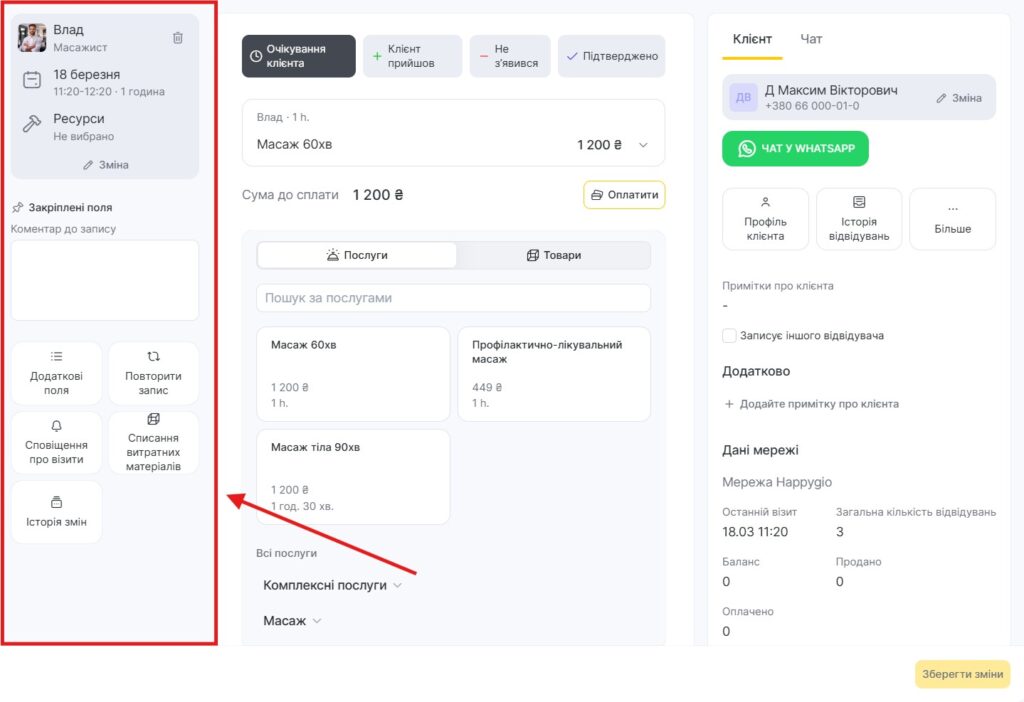The height and width of the screenshot is (702, 1024).
Task: Switch to the Чат tab
Action: [811, 39]
